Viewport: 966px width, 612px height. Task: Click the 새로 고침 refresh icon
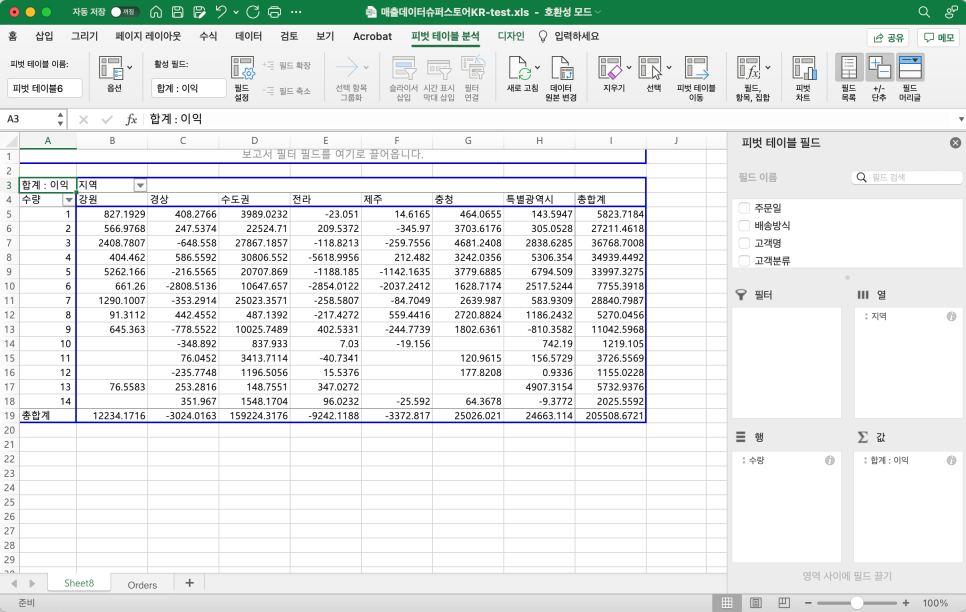coord(518,69)
